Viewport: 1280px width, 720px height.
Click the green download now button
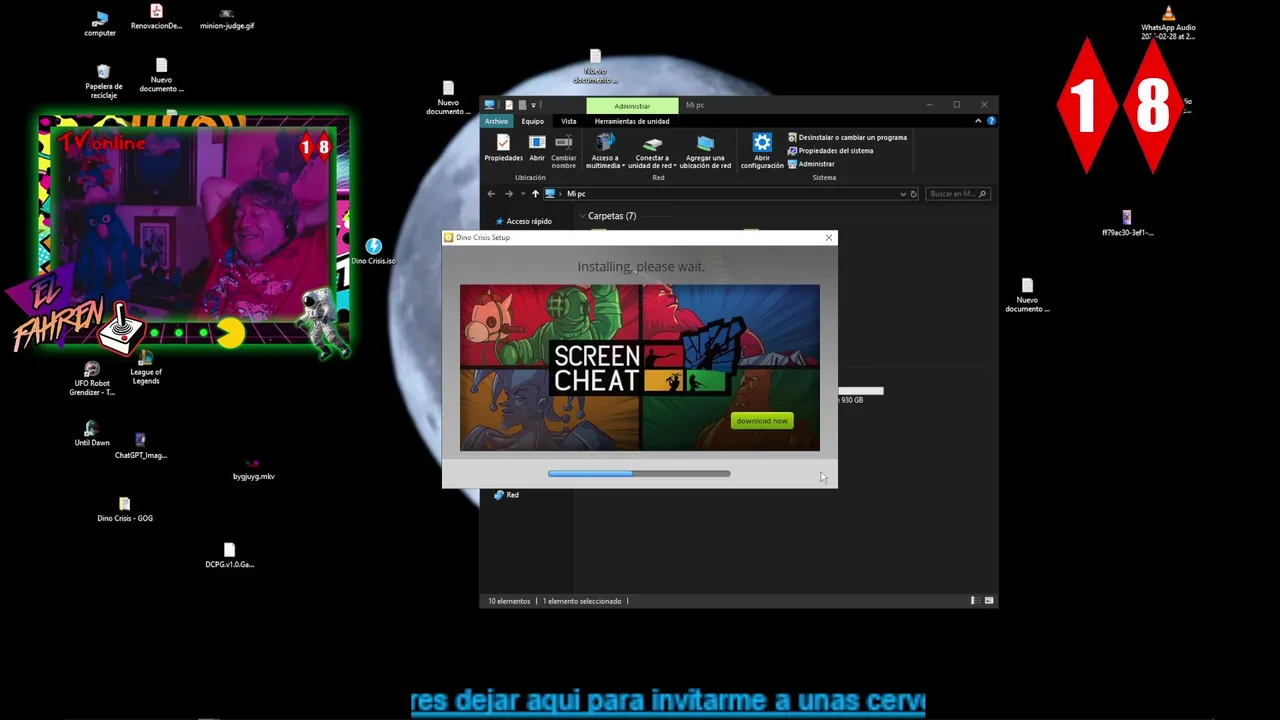click(x=762, y=421)
